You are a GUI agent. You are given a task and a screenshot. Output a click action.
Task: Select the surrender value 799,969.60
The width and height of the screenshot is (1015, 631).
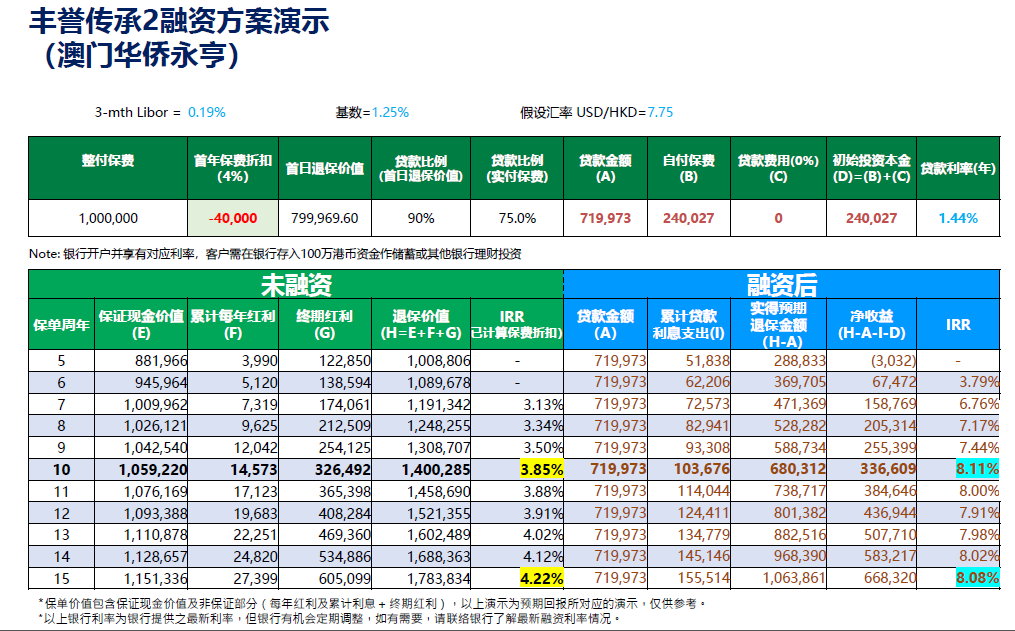324,219
